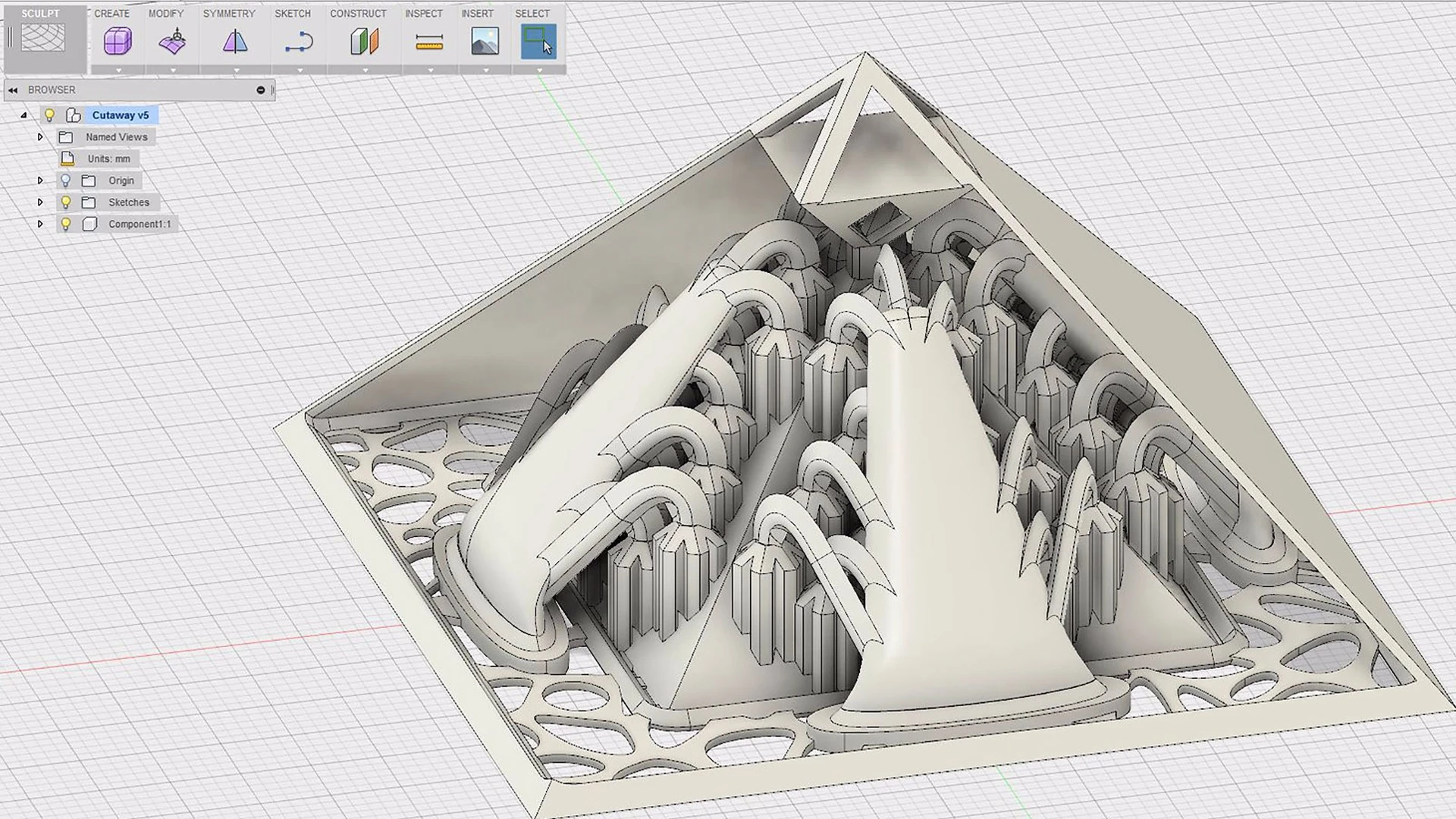Select the Inspect measure icon
Screen dimensions: 1456x819
click(429, 42)
